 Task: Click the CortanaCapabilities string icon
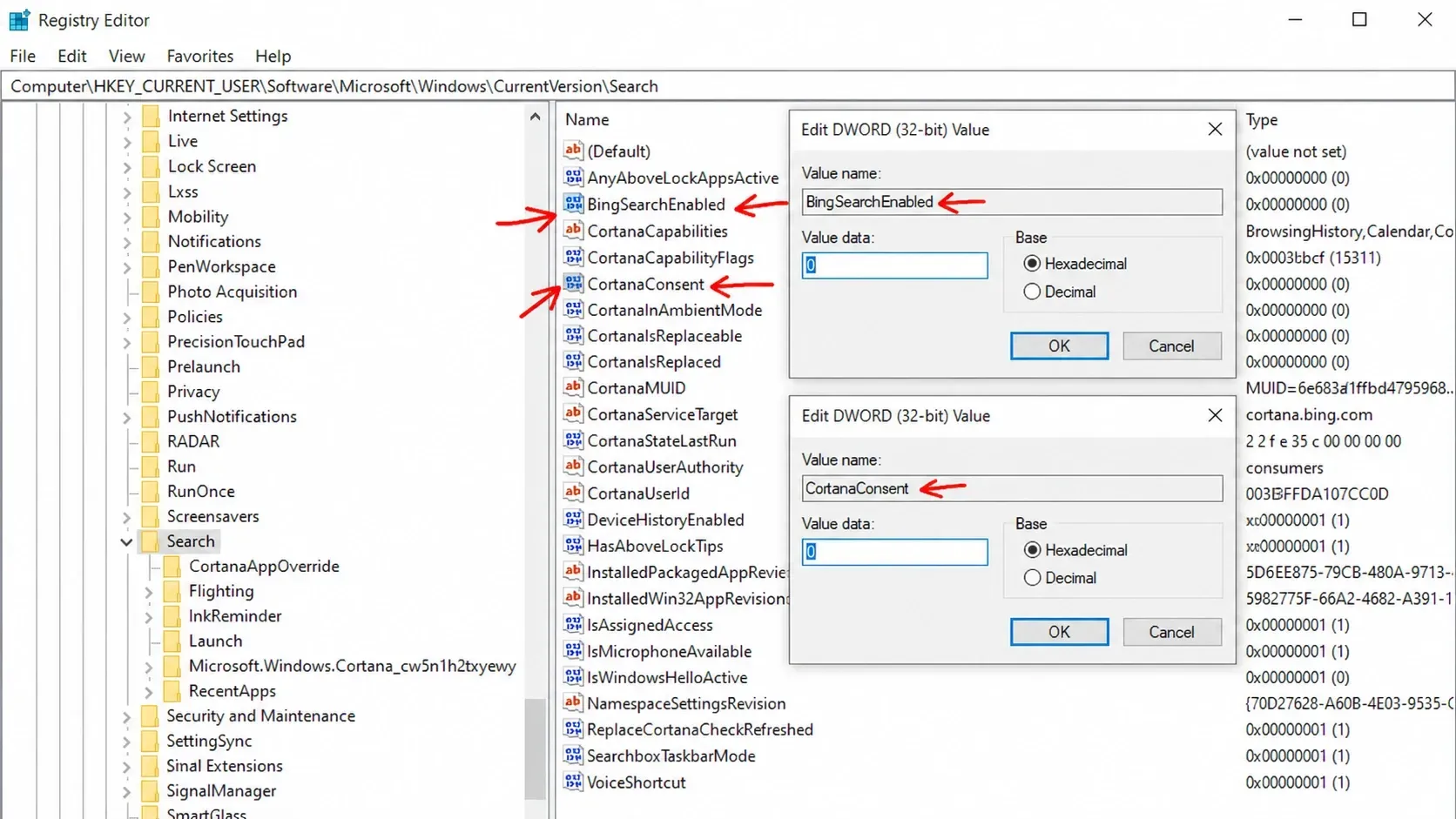573,231
